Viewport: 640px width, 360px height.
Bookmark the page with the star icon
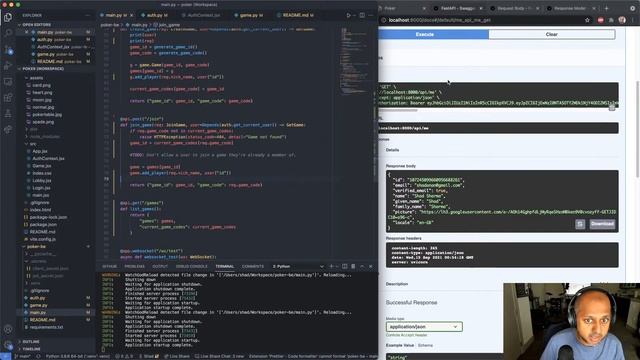coord(587,20)
